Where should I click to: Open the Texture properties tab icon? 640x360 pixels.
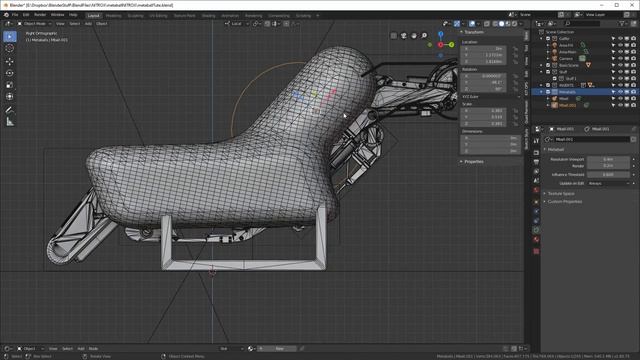pyautogui.click(x=536, y=251)
